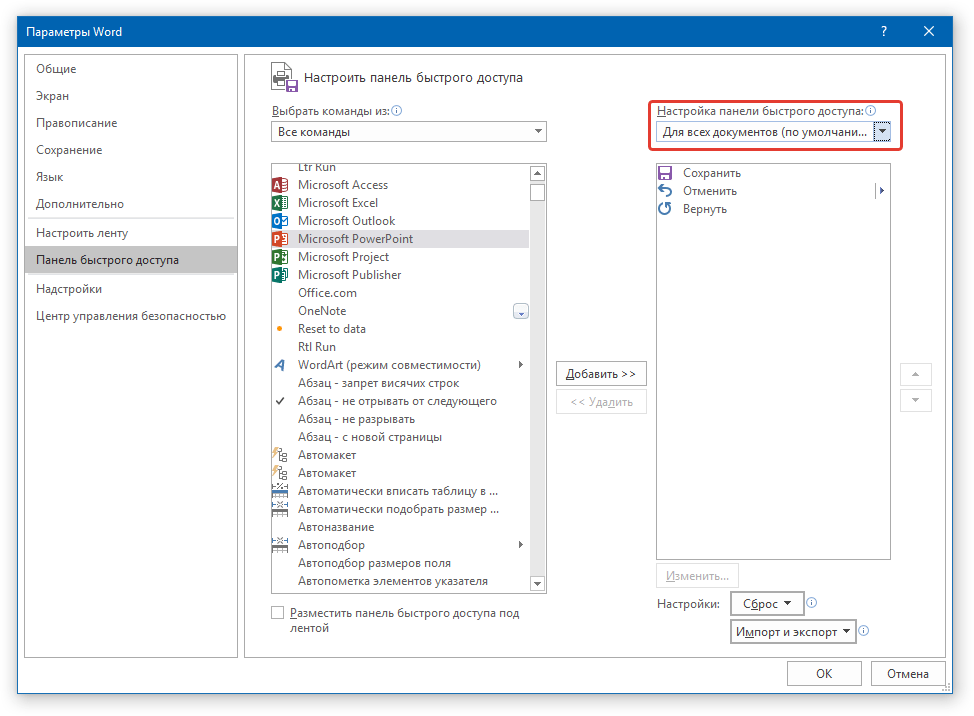Click the Изменить... button

click(x=698, y=576)
